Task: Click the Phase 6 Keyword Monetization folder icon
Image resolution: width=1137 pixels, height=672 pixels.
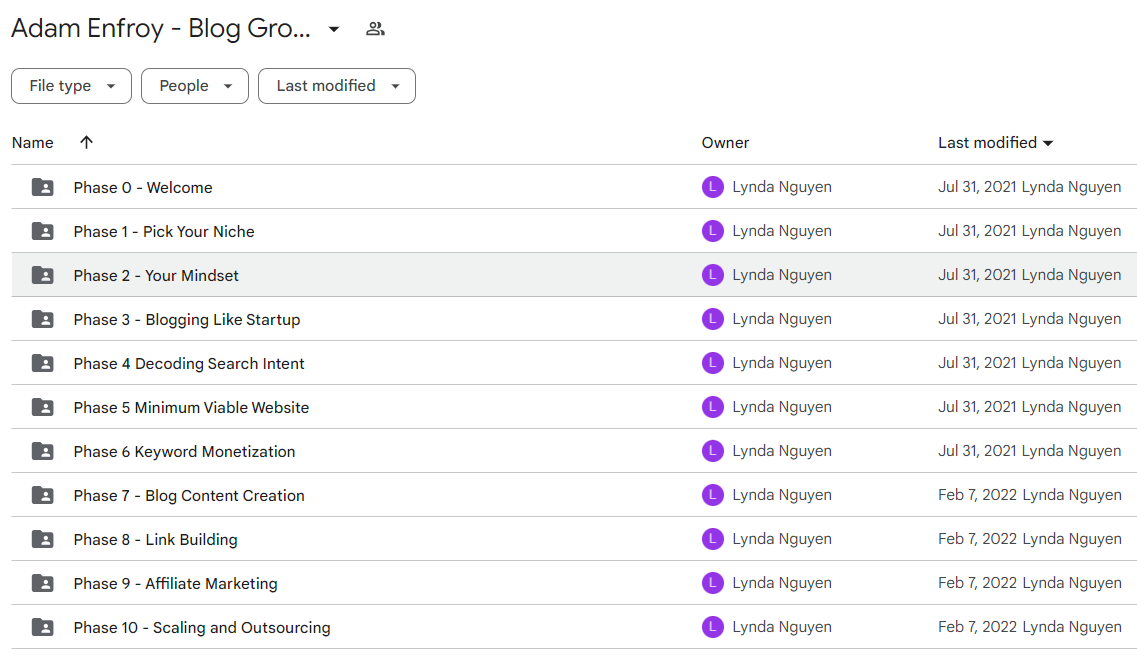Action: pos(43,451)
